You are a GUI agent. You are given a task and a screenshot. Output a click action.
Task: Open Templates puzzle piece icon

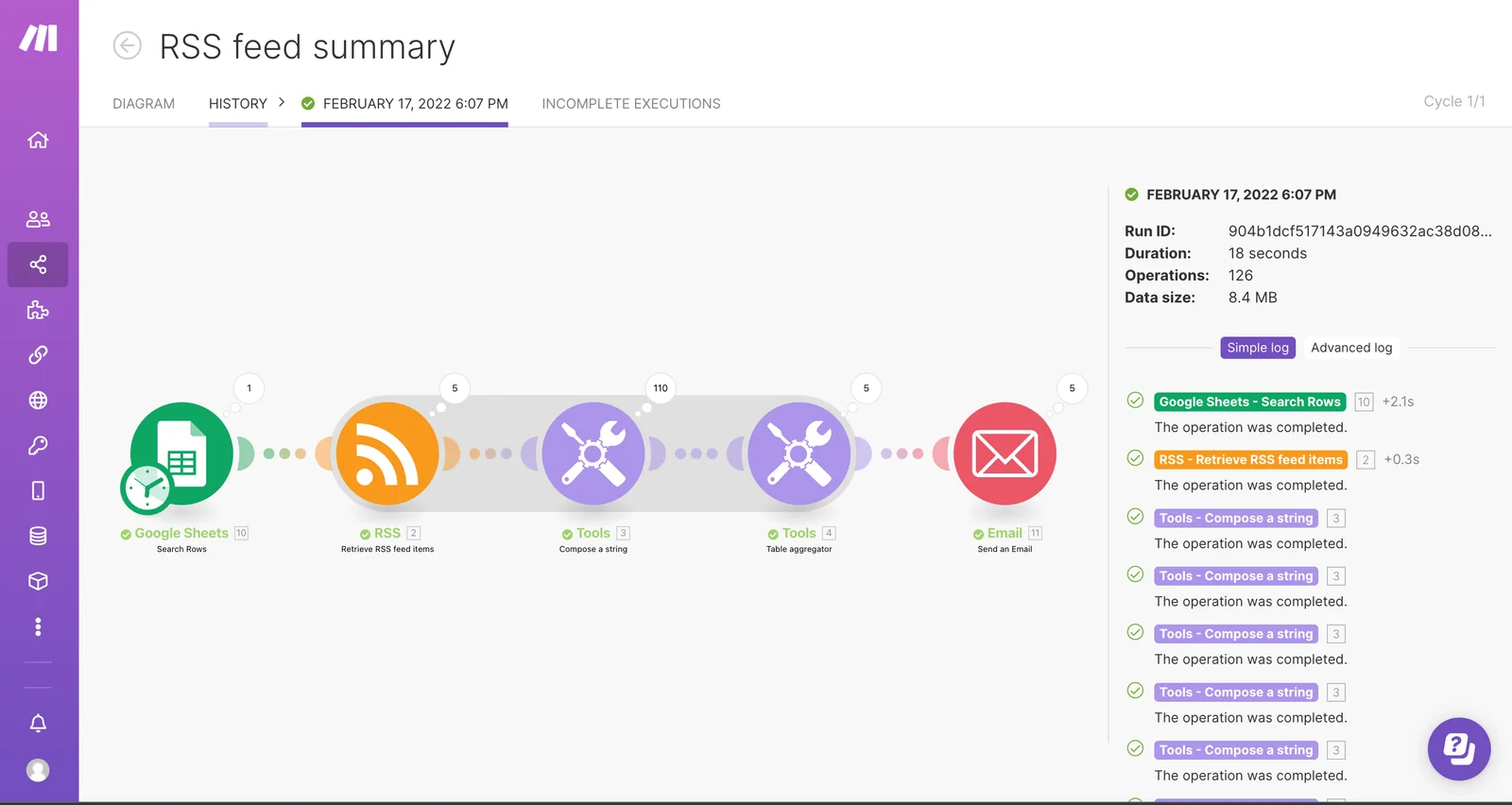[x=38, y=310]
